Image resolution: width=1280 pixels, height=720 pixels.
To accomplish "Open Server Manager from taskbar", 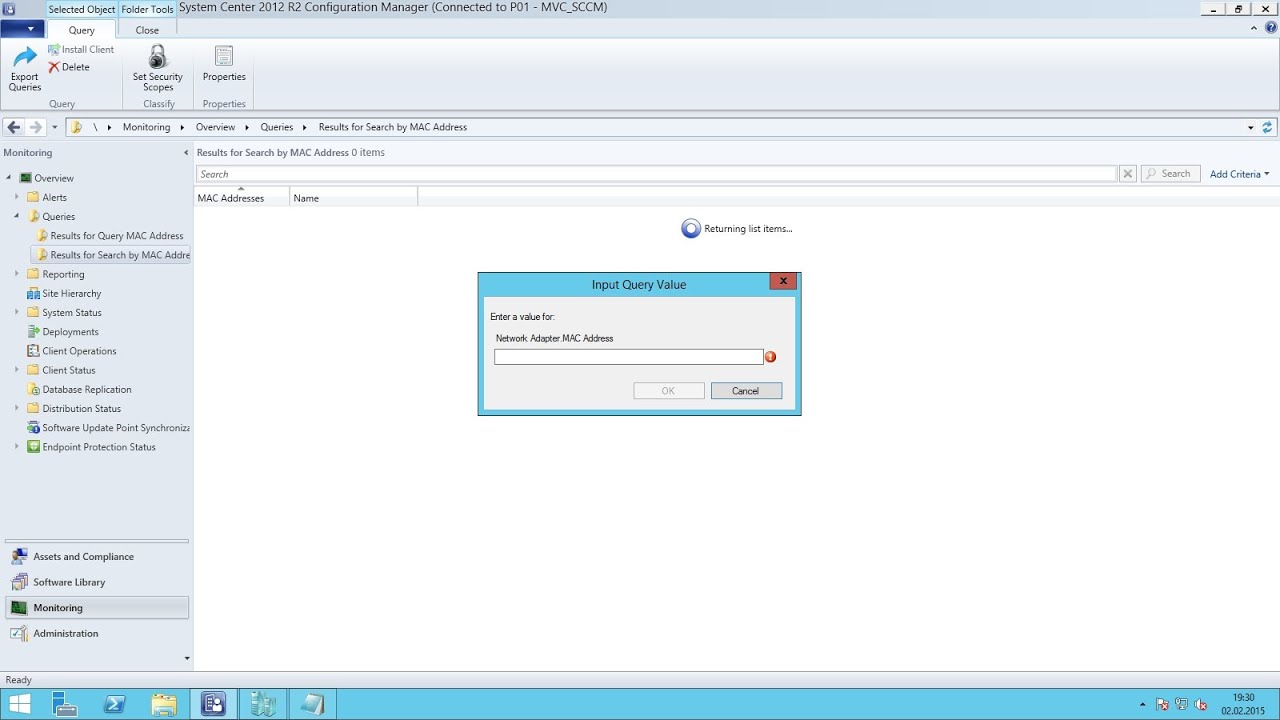I will click(x=65, y=704).
